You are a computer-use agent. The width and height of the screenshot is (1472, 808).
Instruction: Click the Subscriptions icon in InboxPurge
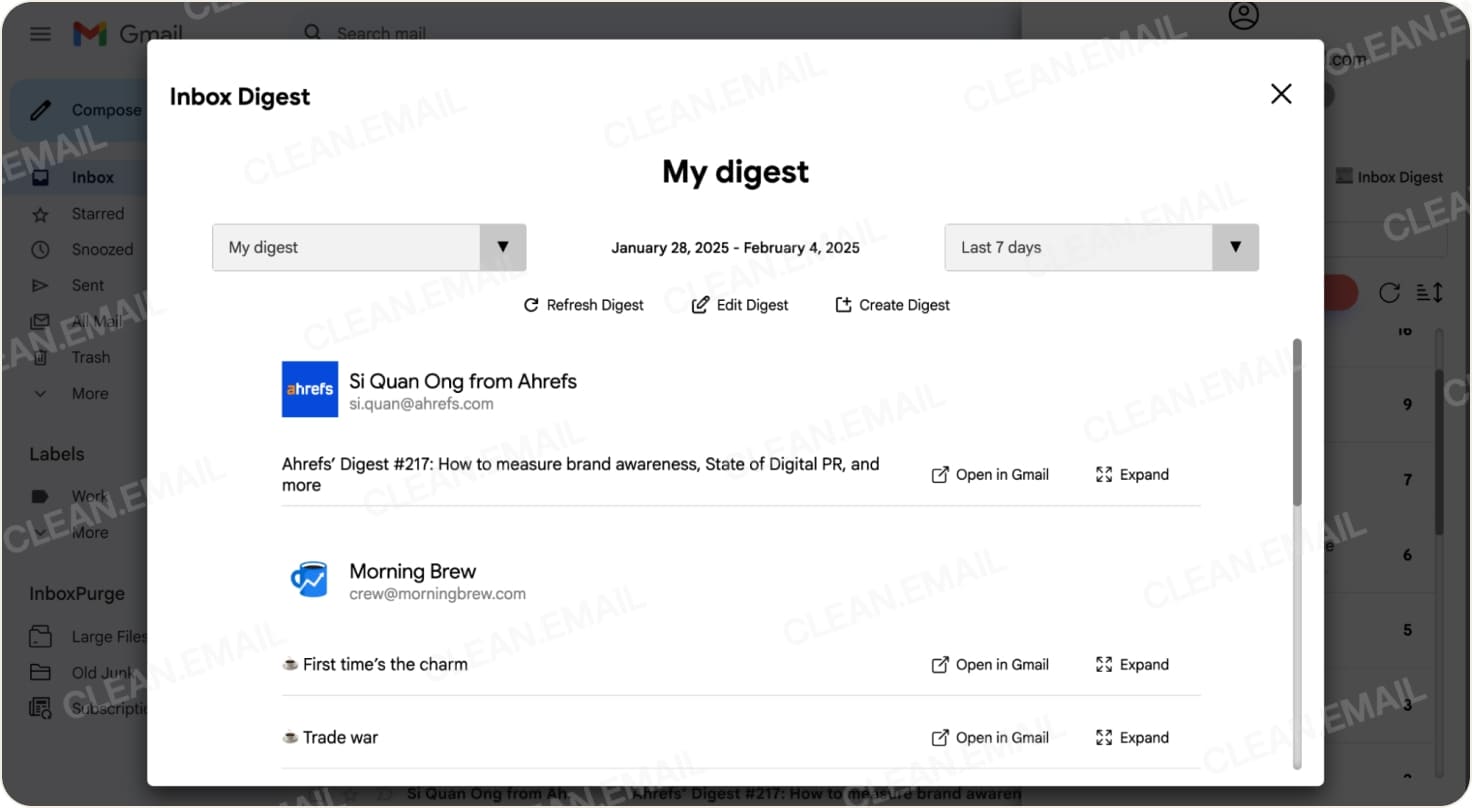pyautogui.click(x=40, y=708)
